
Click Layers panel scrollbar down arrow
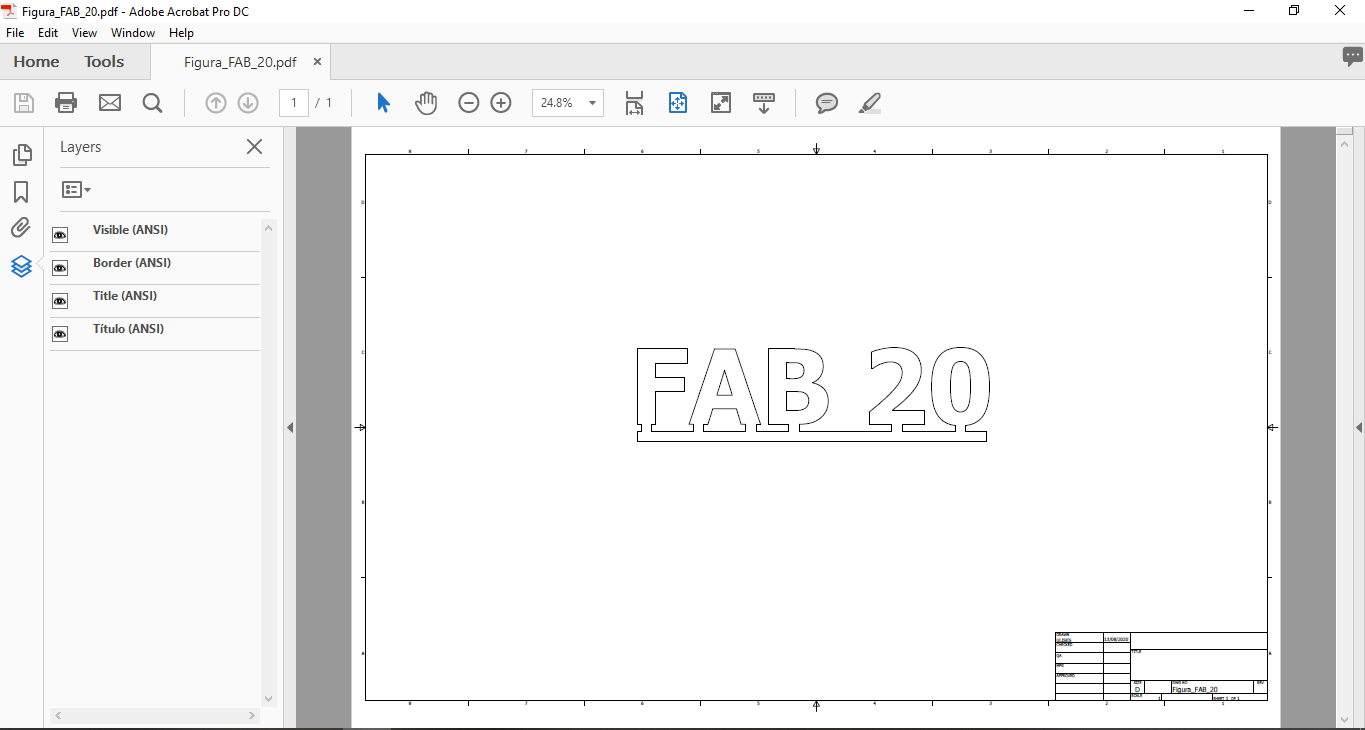pos(268,698)
